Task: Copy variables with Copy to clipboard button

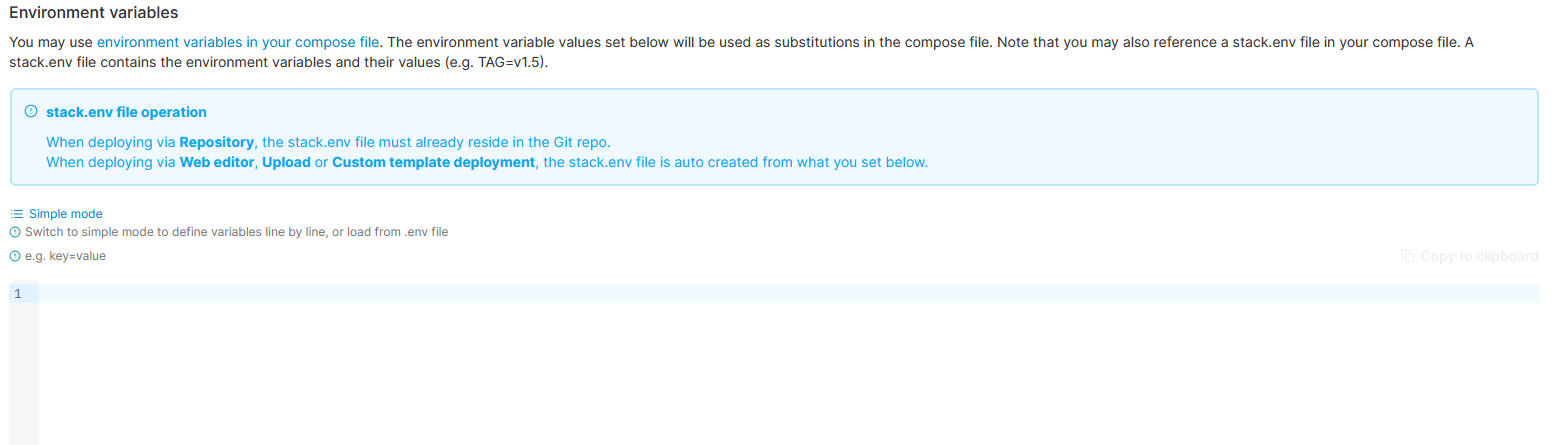Action: tap(1469, 256)
